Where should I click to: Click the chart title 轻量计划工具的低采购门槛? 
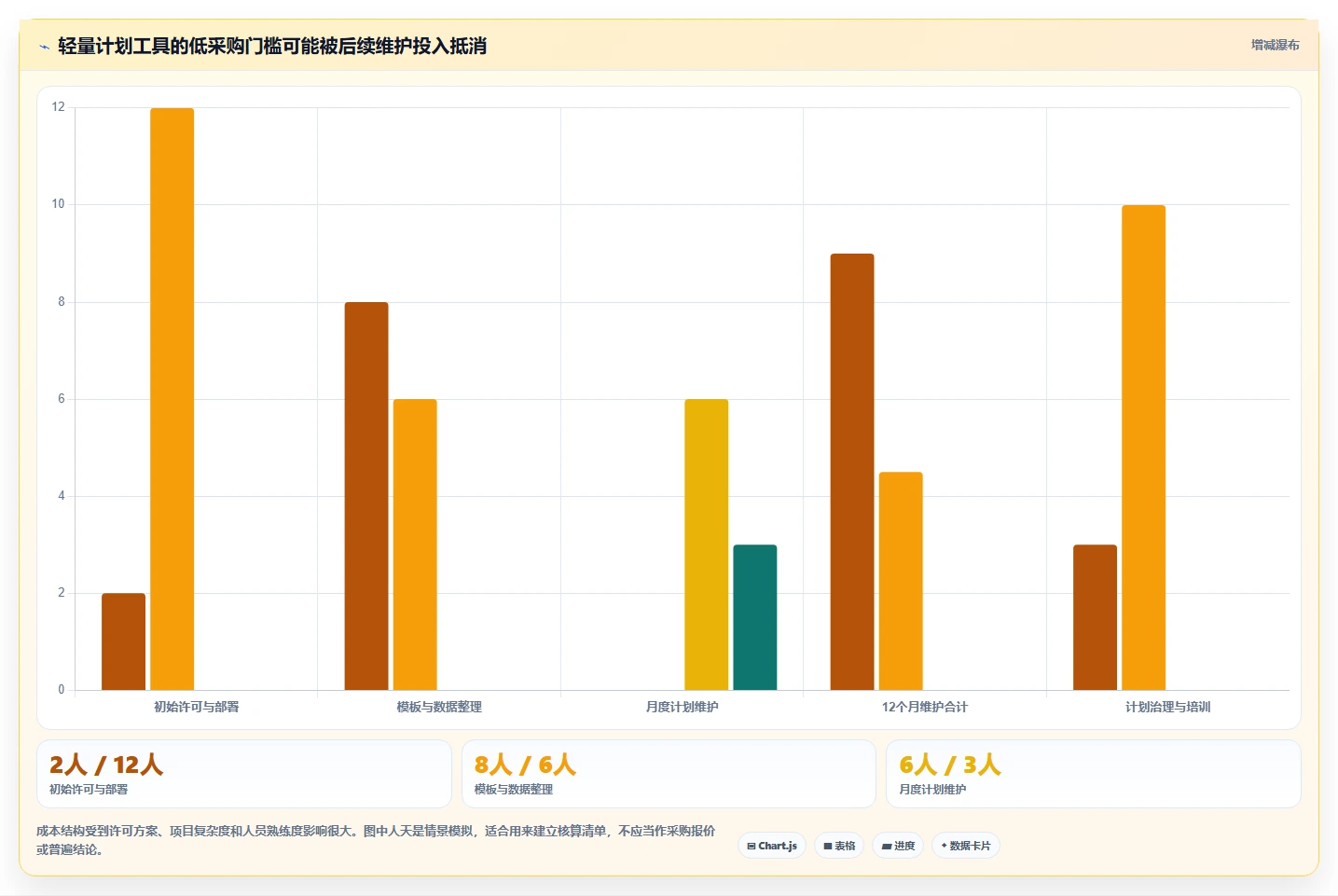click(272, 46)
